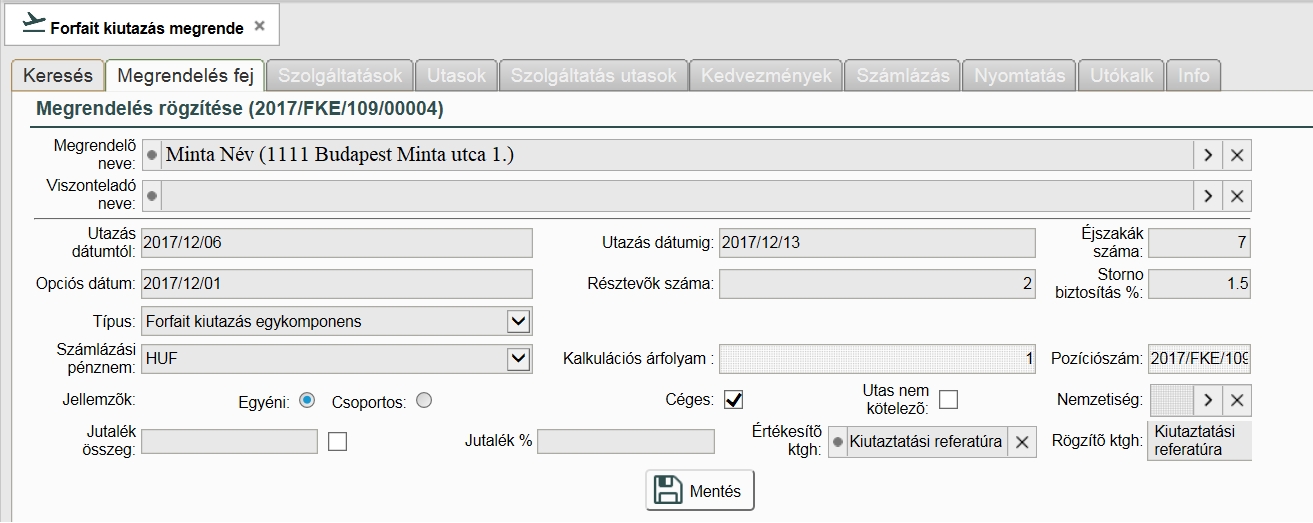
Task: Click the Utazás dátumtól date field
Action: [337, 243]
